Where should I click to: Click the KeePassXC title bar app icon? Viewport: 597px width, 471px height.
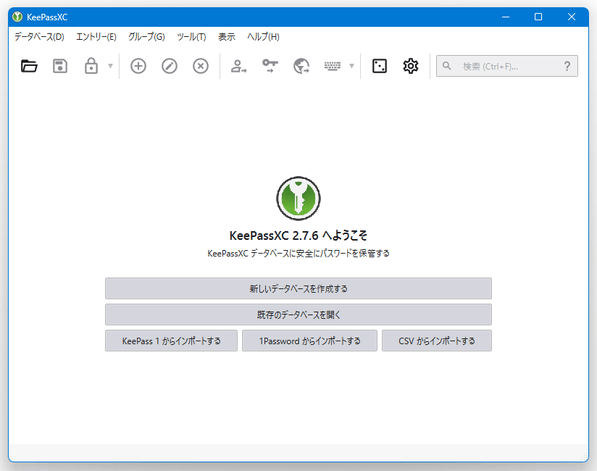tap(17, 17)
